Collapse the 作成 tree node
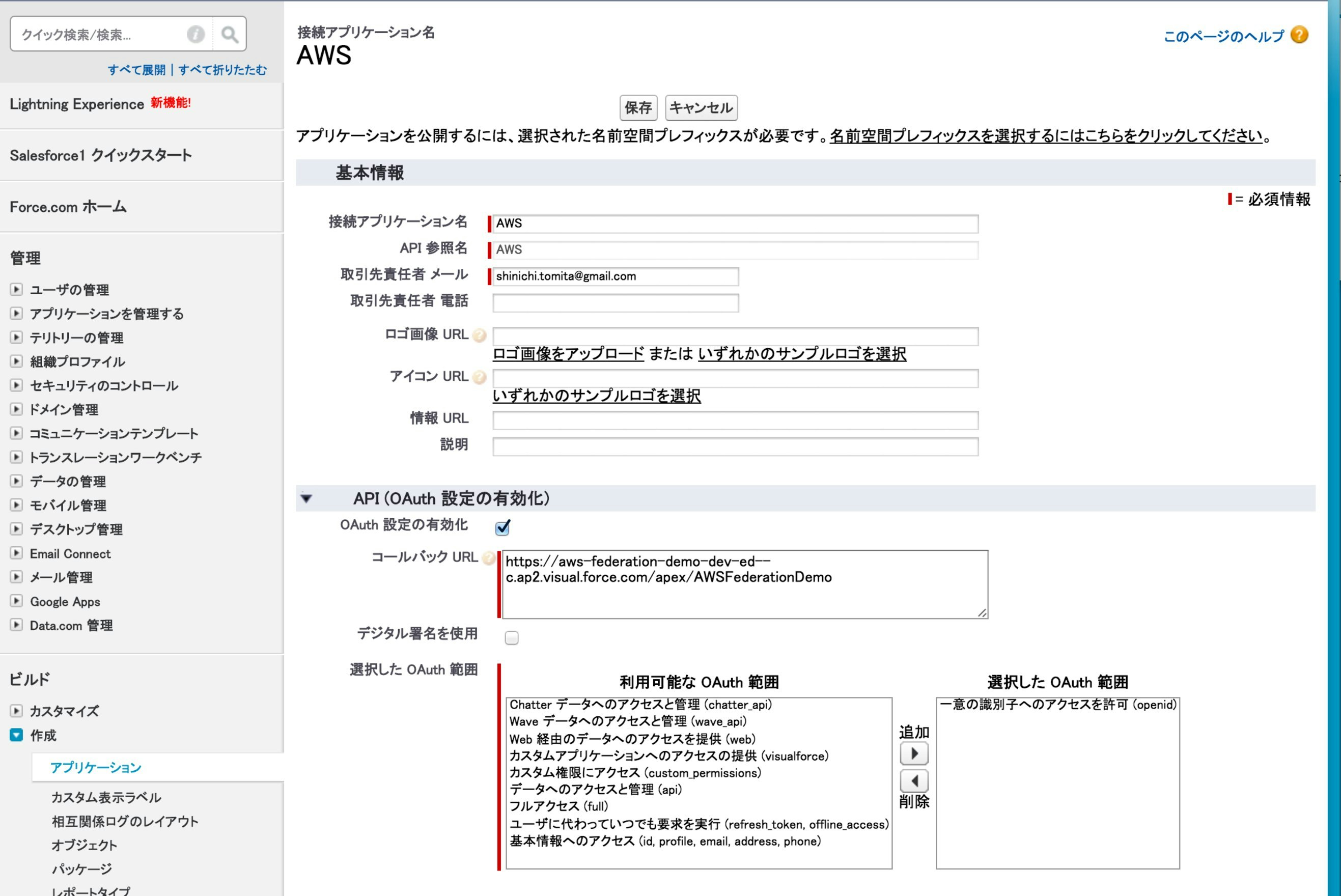This screenshot has width=1341, height=896. pyautogui.click(x=16, y=736)
